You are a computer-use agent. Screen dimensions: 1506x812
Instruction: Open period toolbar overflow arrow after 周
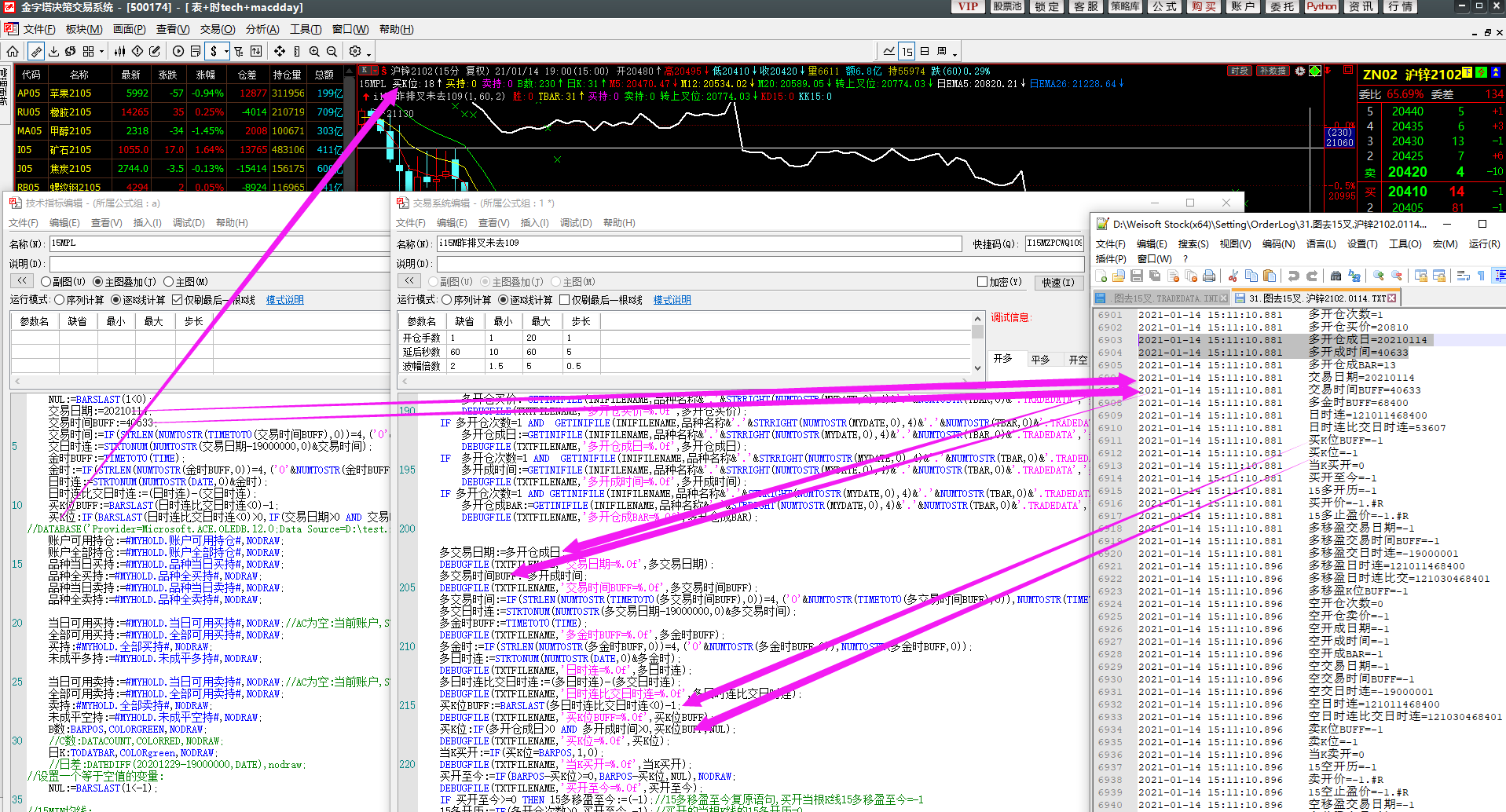(x=955, y=53)
